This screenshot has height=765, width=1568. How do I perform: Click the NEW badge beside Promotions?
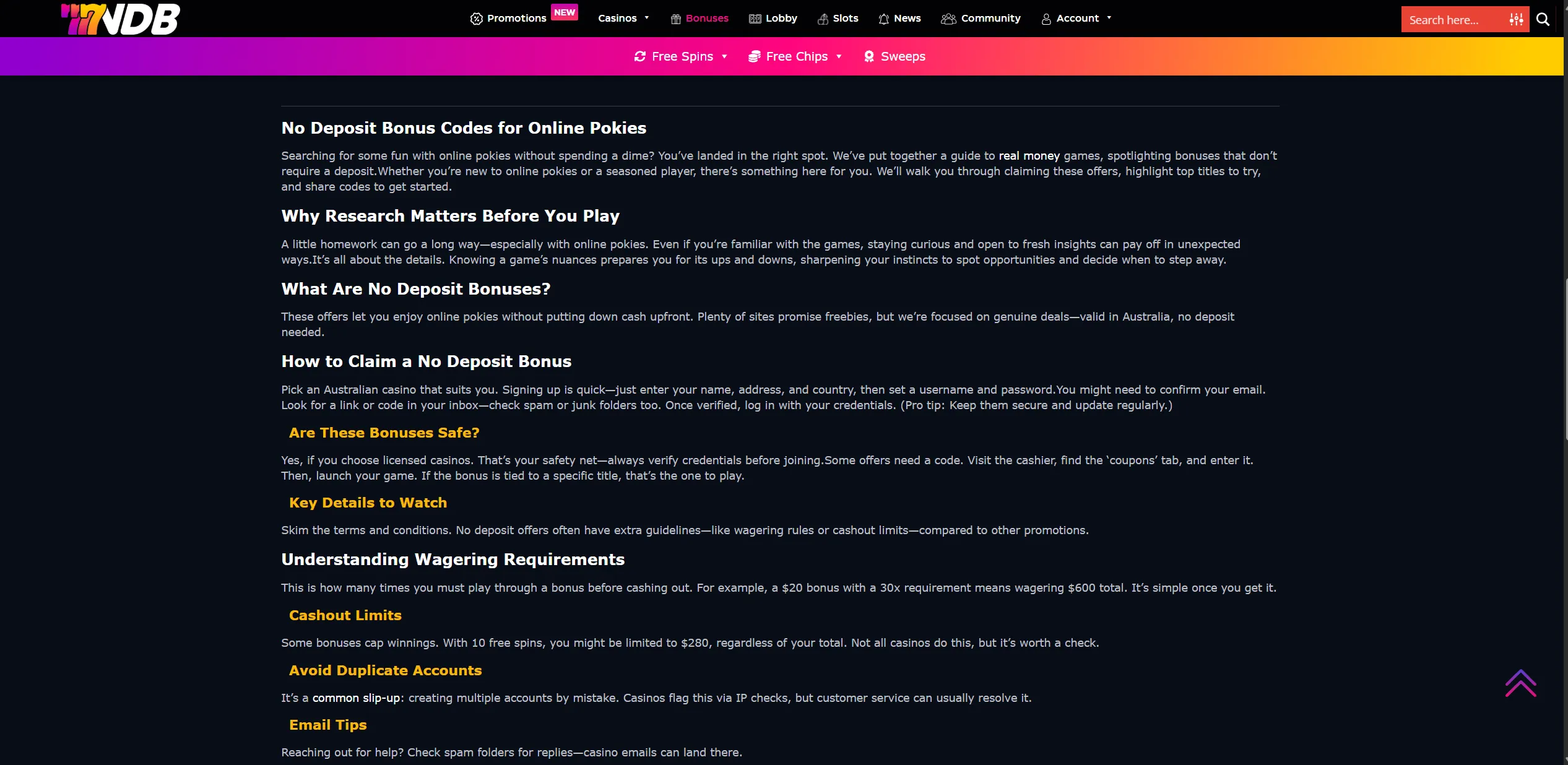tap(565, 12)
